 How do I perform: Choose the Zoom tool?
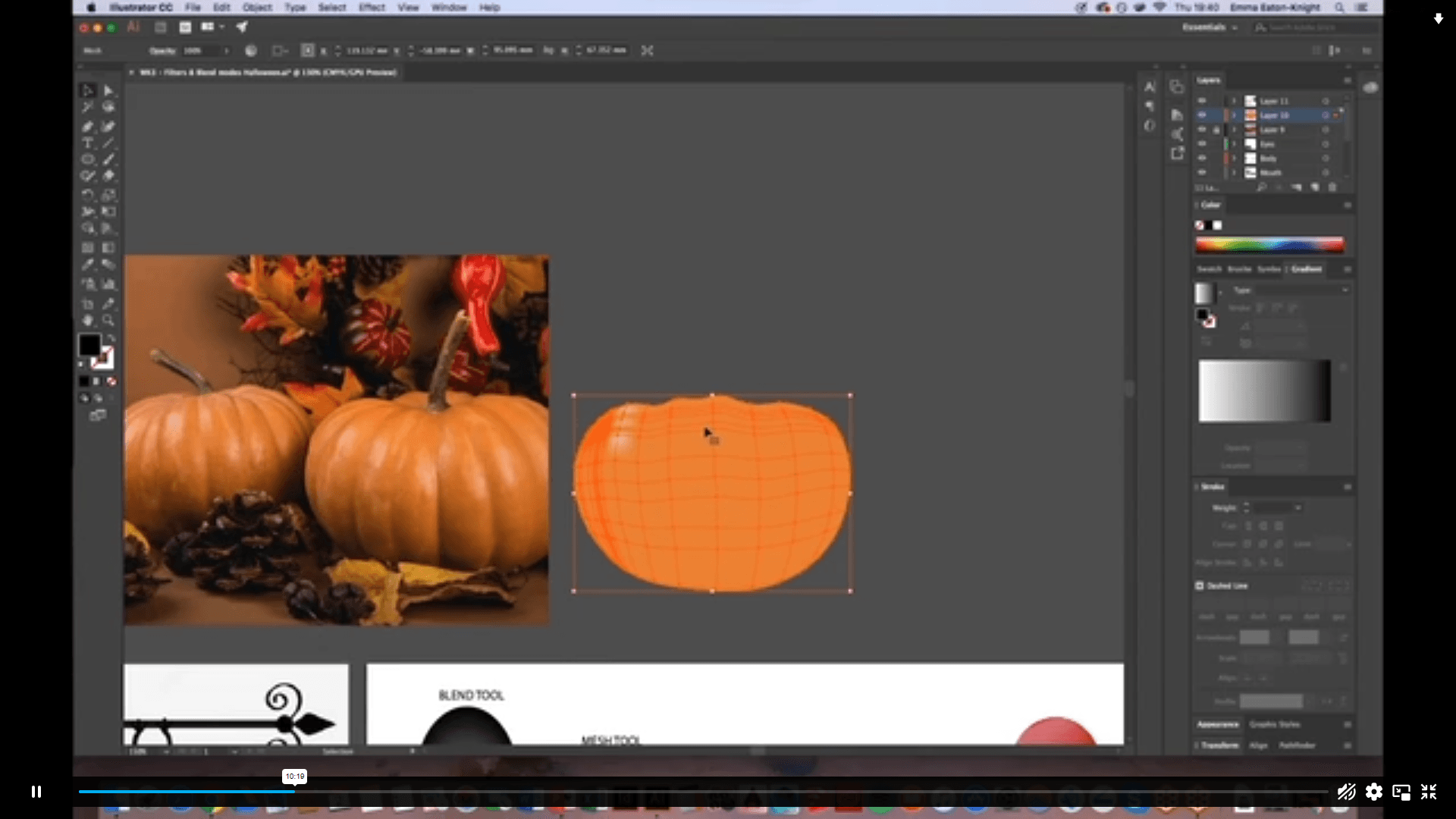pos(108,319)
